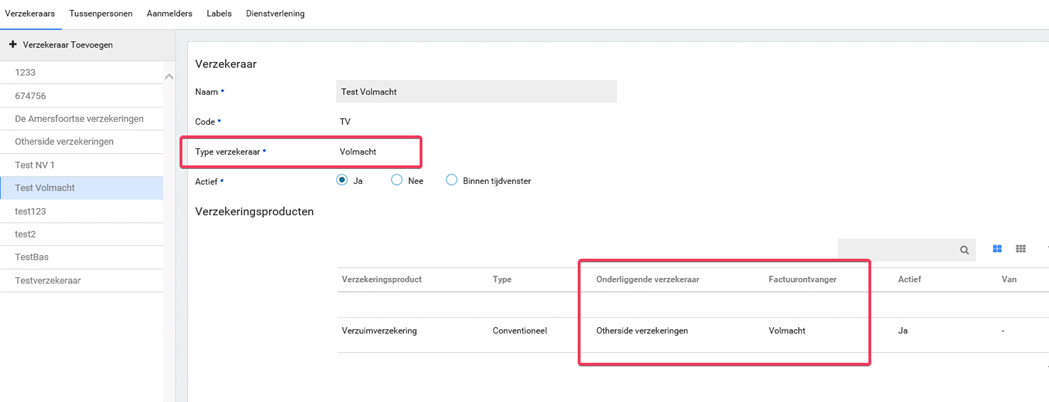
Task: Sort by Onderliggende verzekeraar column header
Action: click(647, 280)
